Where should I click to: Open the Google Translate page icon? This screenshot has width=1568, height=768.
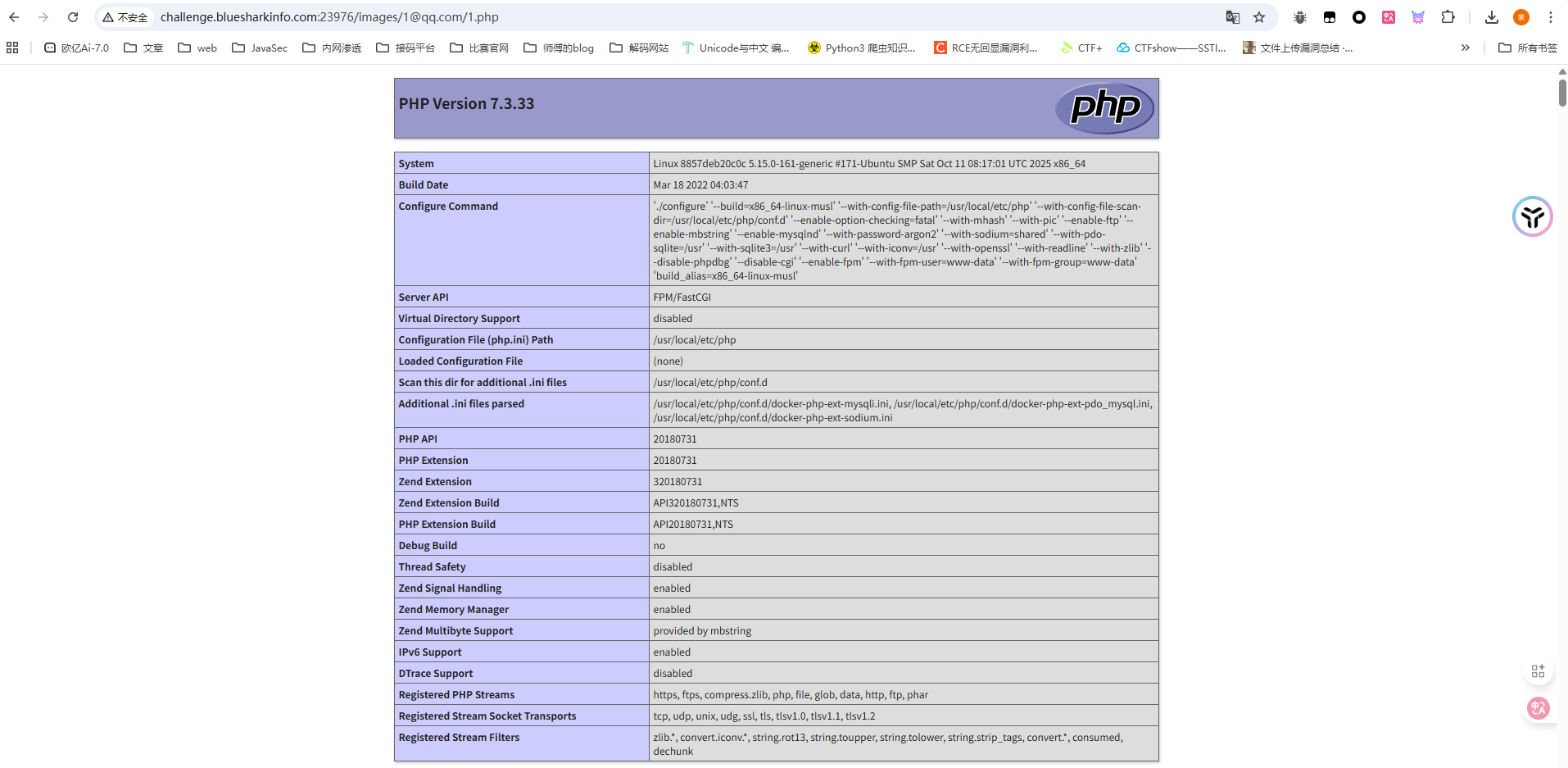(x=1232, y=17)
